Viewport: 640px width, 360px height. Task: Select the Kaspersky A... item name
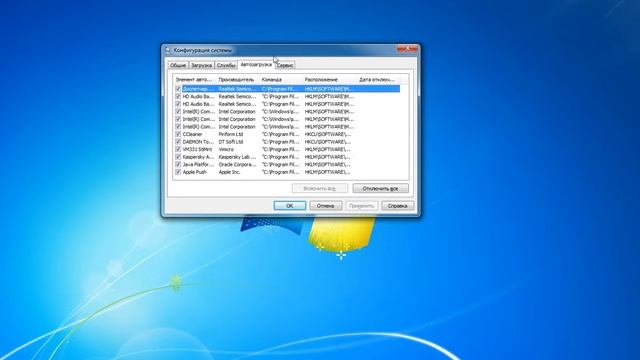(x=198, y=157)
